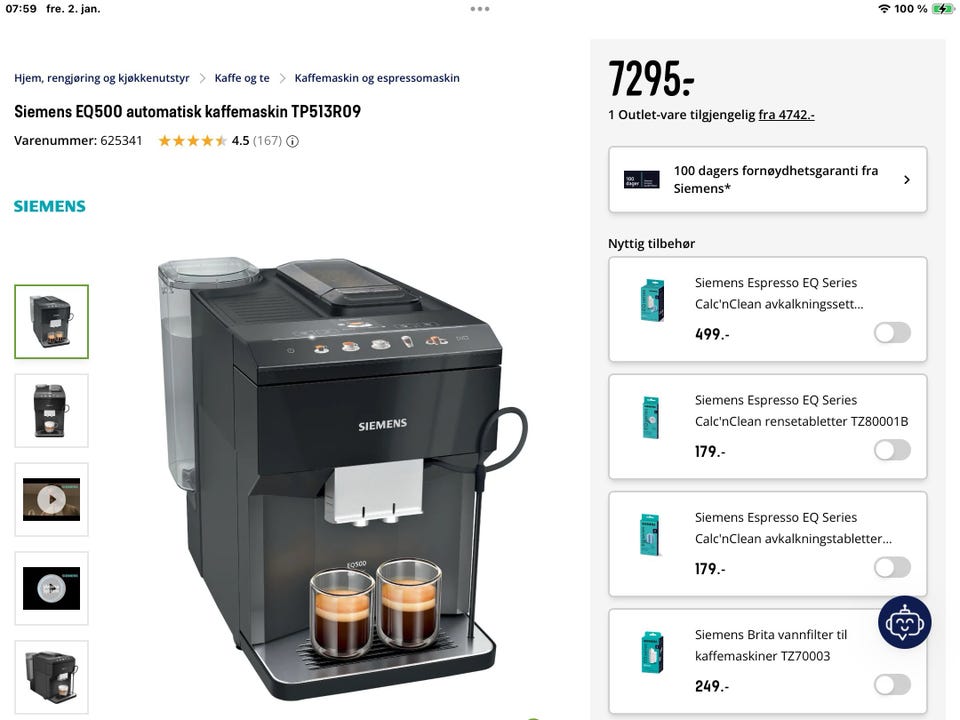
Task: Play the first product video thumbnail
Action: pos(51,500)
